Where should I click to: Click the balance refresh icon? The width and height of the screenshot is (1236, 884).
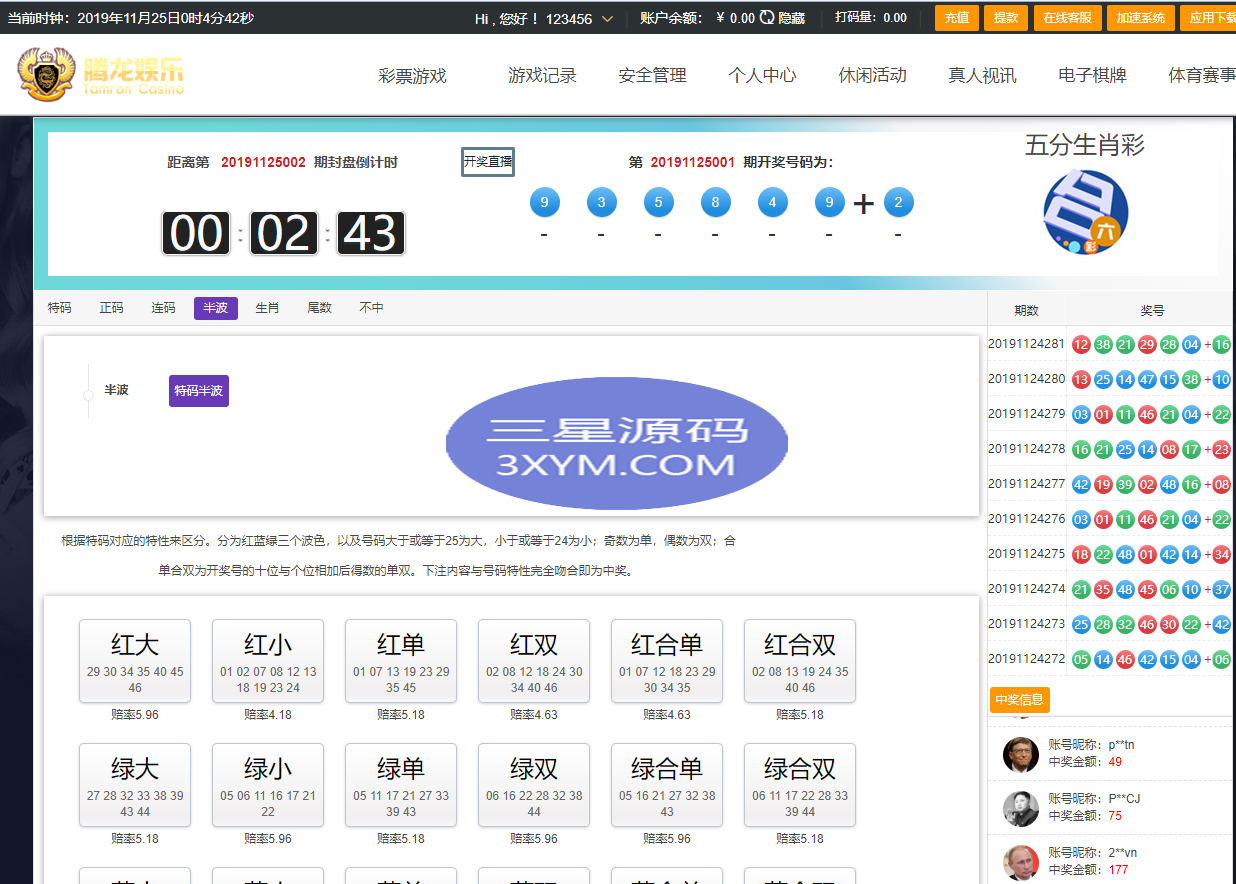coord(767,18)
